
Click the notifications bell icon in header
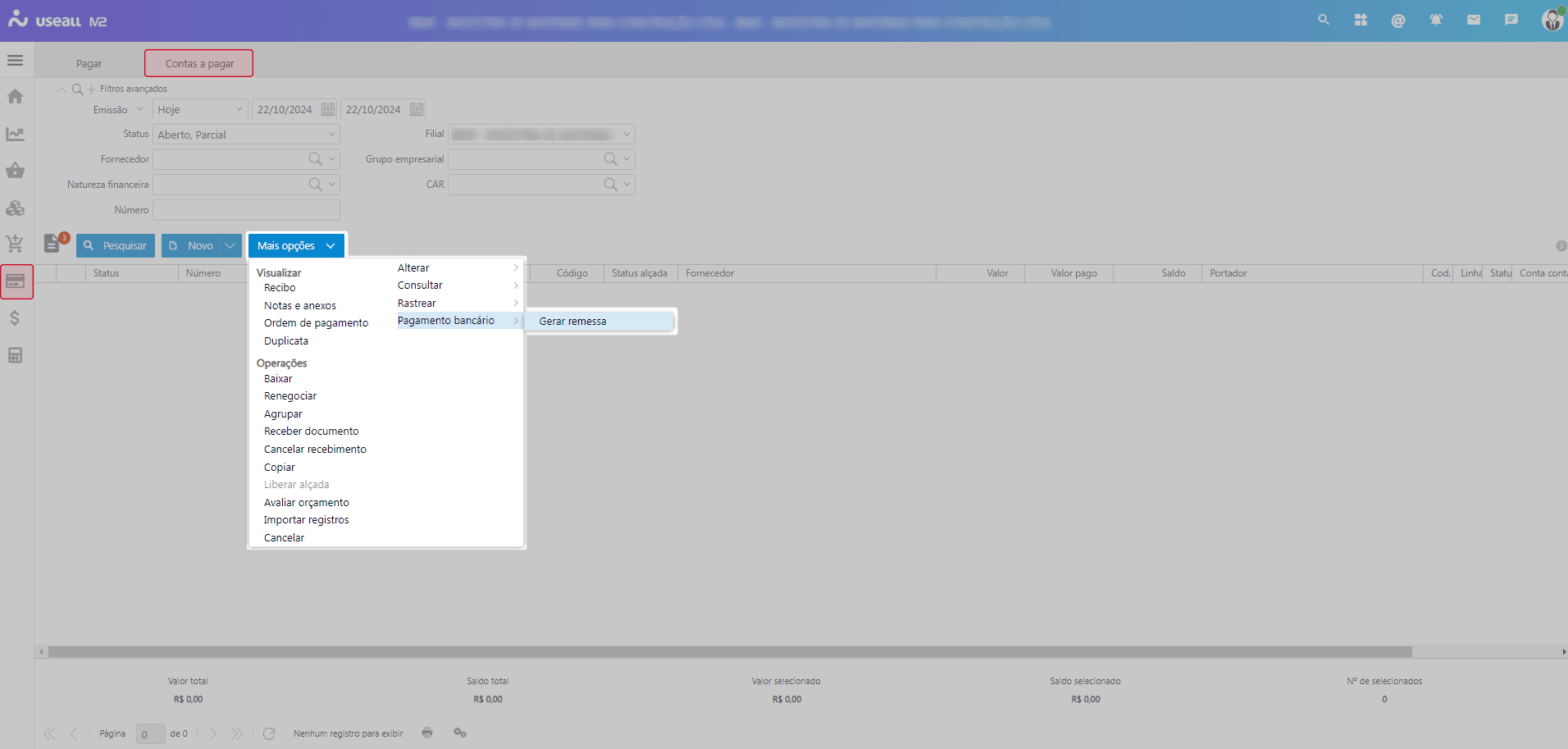point(1436,20)
